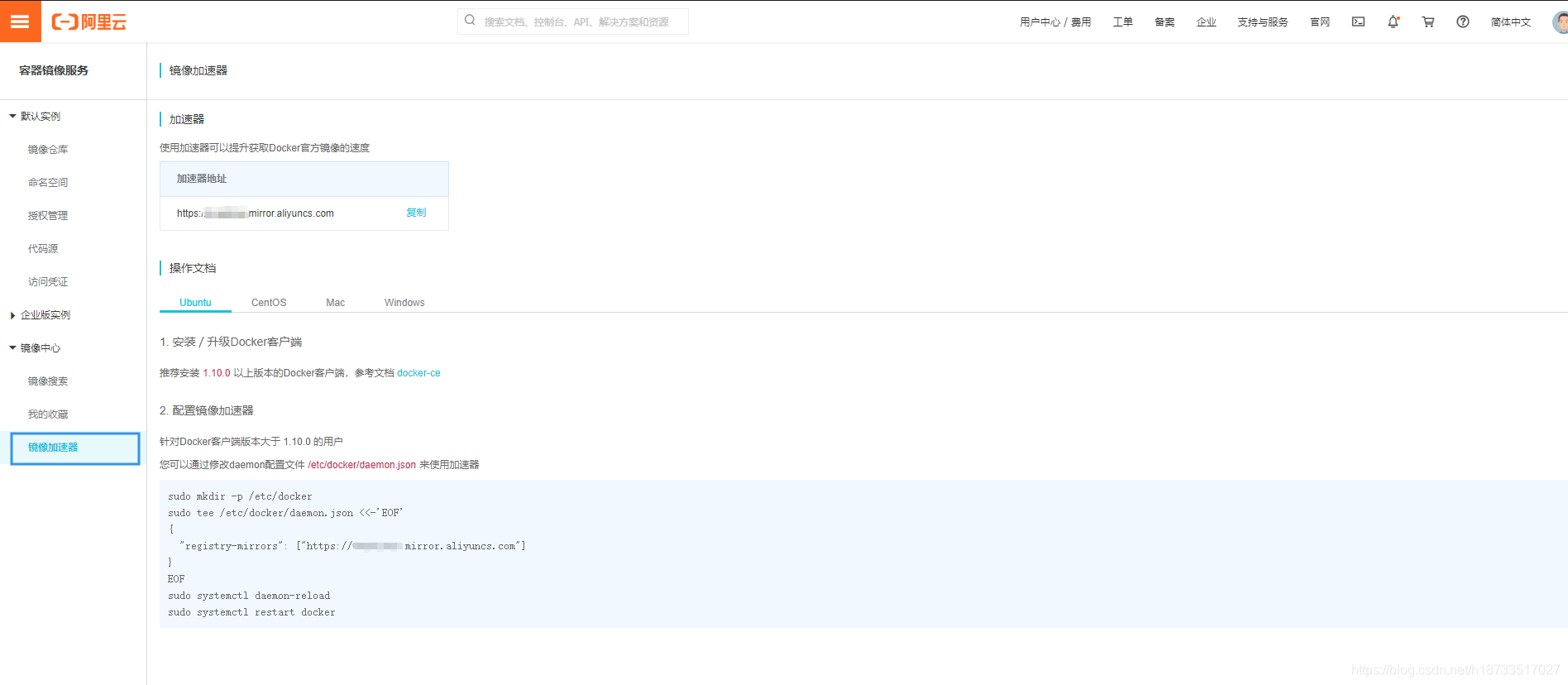Open 用户中心 / 费用 menu
1568x685 pixels.
pyautogui.click(x=1055, y=22)
